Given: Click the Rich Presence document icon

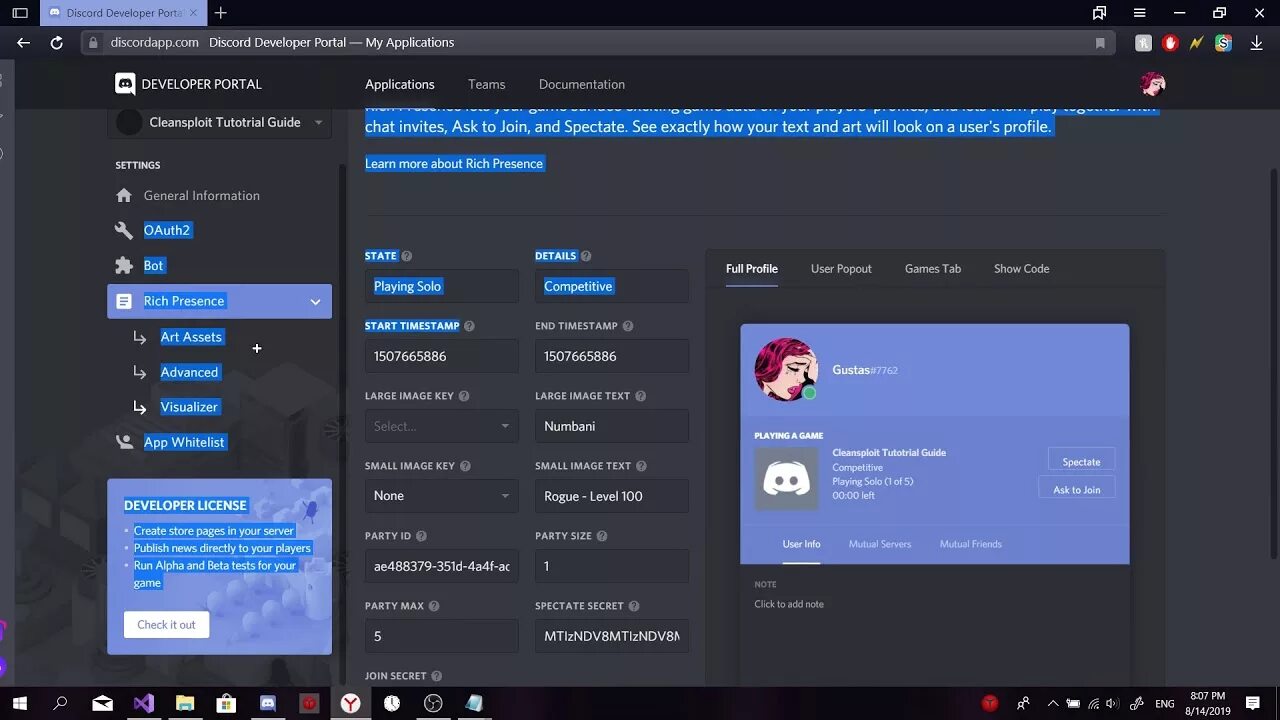Looking at the screenshot, I should [x=124, y=301].
